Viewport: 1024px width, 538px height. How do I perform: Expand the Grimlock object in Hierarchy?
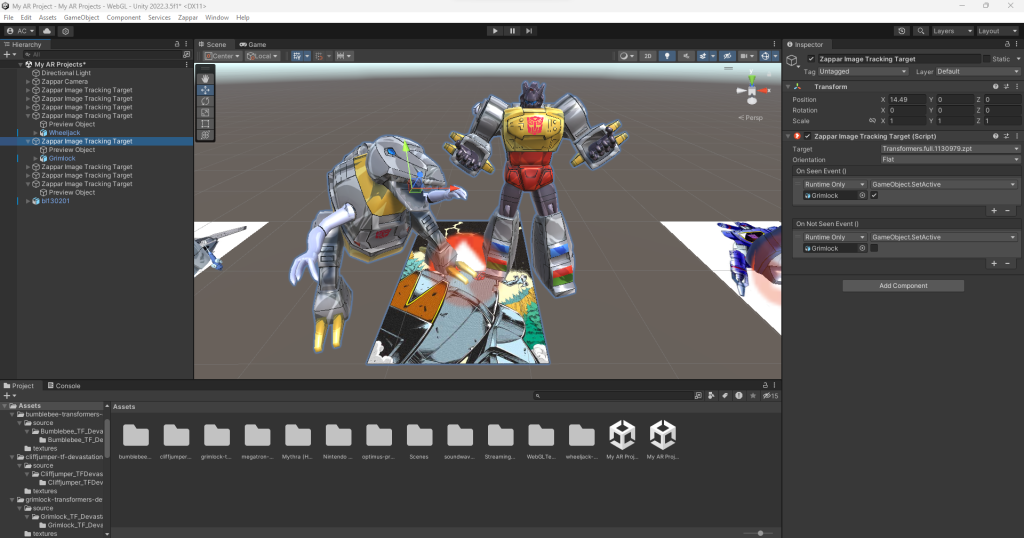pos(36,158)
